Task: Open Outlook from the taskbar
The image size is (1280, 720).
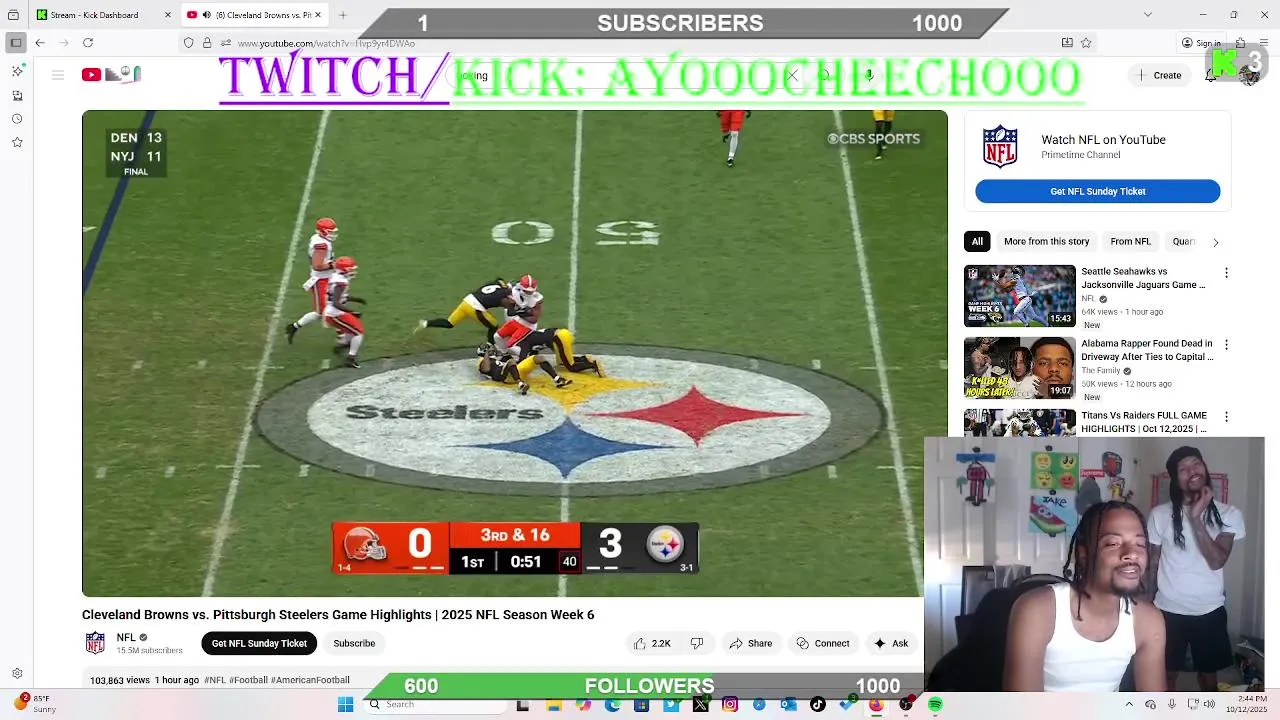Action: [788, 705]
